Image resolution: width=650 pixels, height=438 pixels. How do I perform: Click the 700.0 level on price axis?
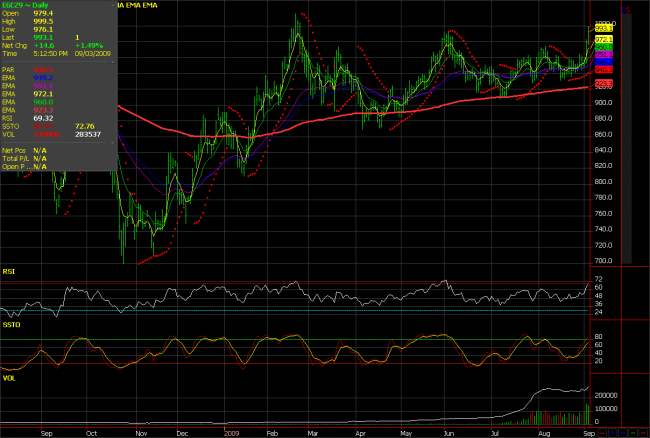(604, 261)
